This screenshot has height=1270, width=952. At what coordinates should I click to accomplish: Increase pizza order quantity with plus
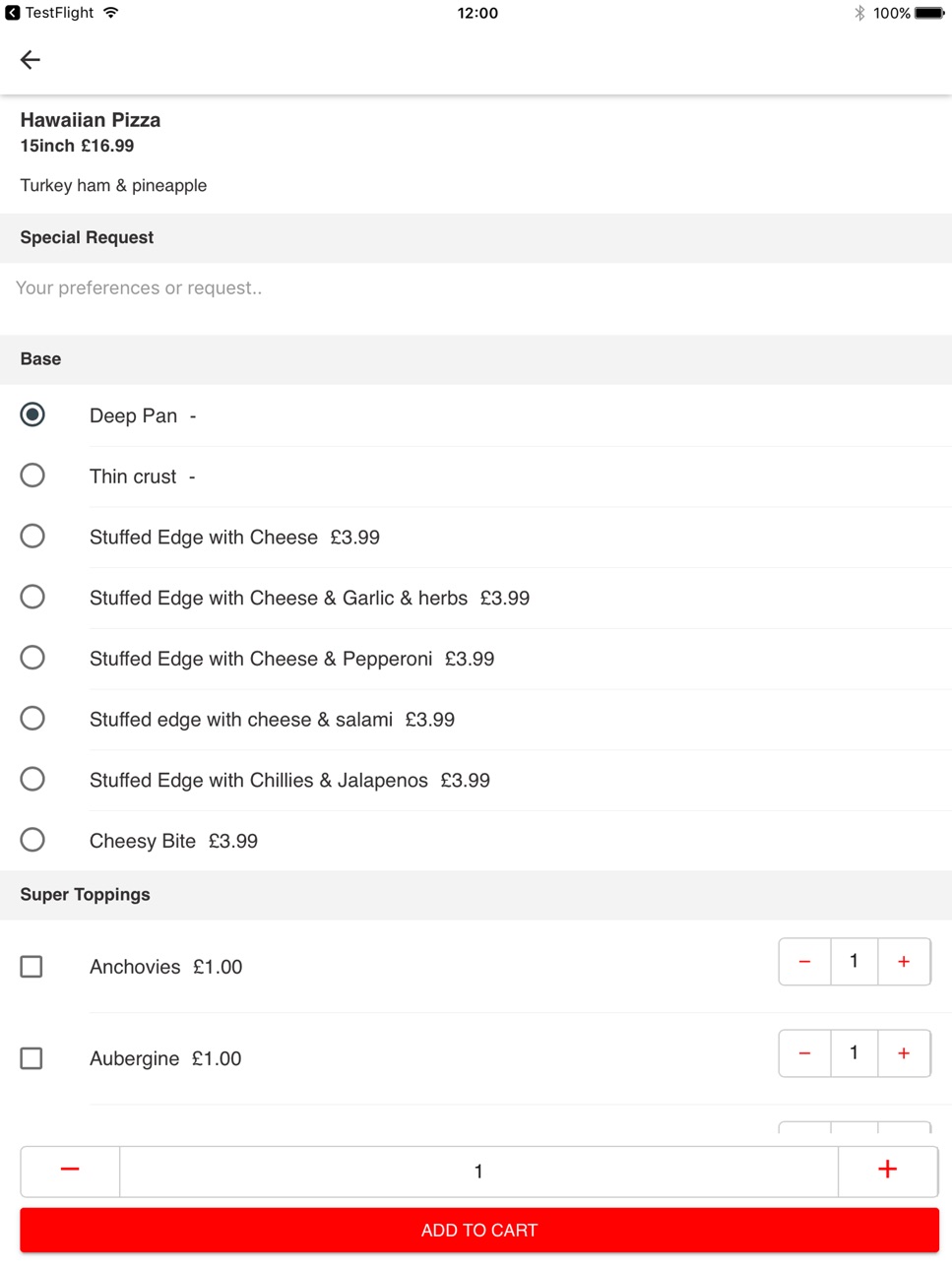887,1171
